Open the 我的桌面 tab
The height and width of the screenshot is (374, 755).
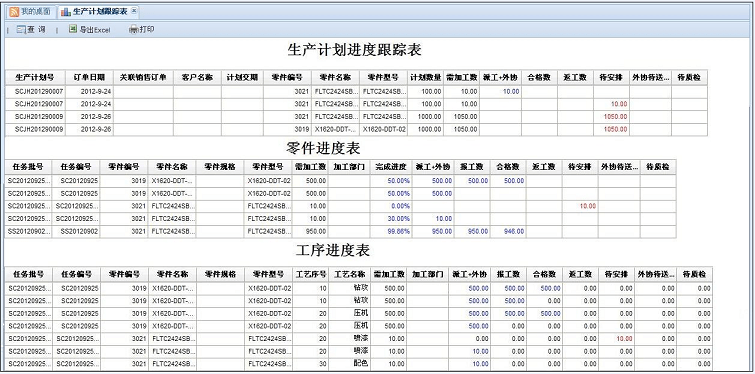pyautogui.click(x=30, y=12)
